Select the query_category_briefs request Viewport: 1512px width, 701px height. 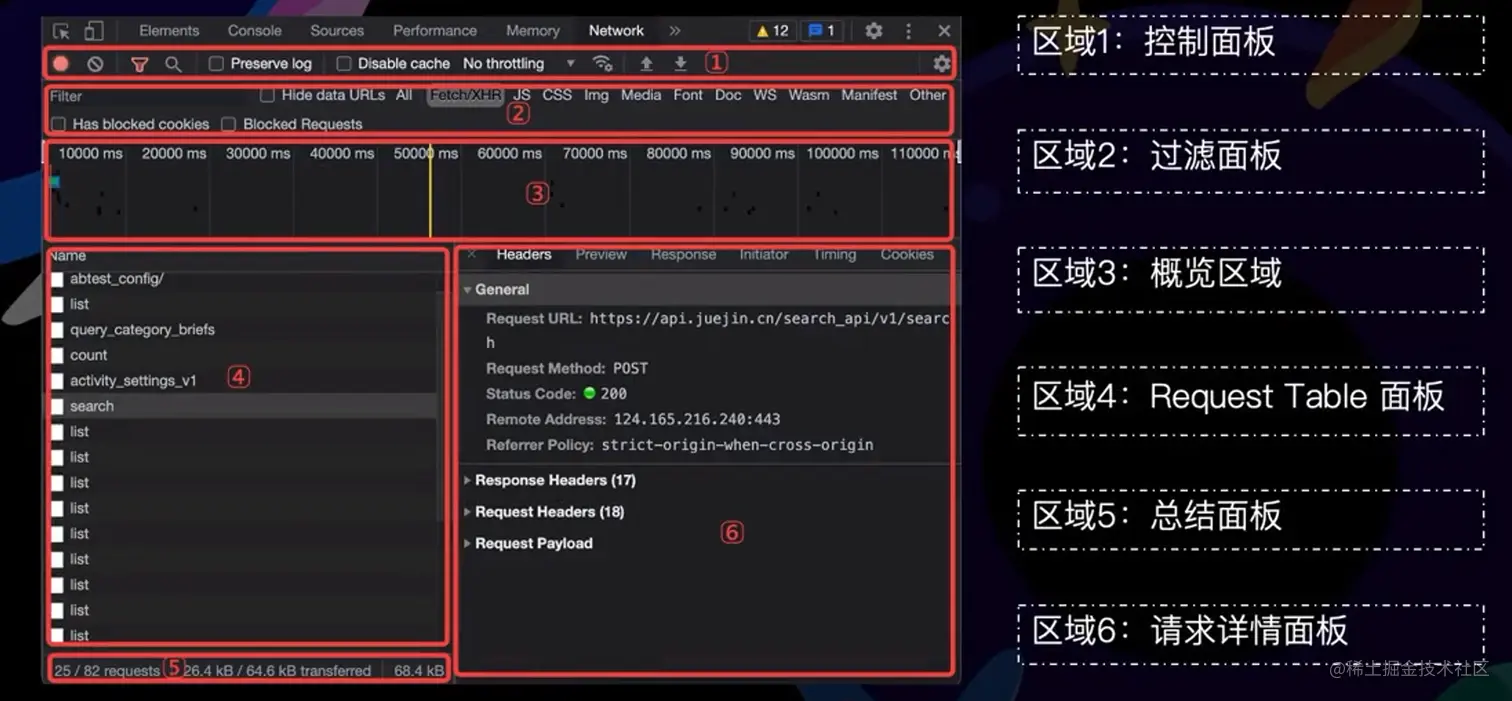(242, 329)
